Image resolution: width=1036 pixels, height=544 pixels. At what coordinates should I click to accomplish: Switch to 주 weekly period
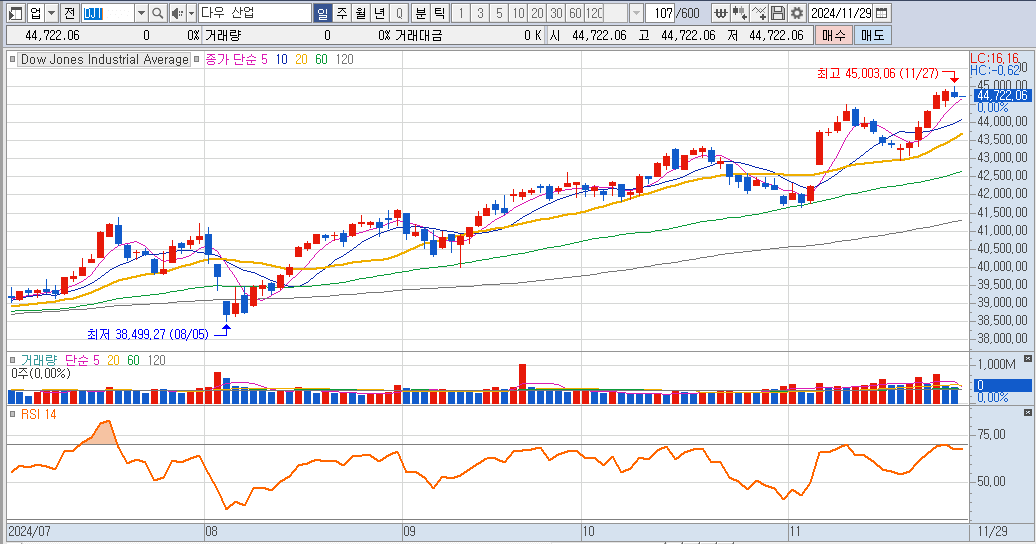point(342,13)
